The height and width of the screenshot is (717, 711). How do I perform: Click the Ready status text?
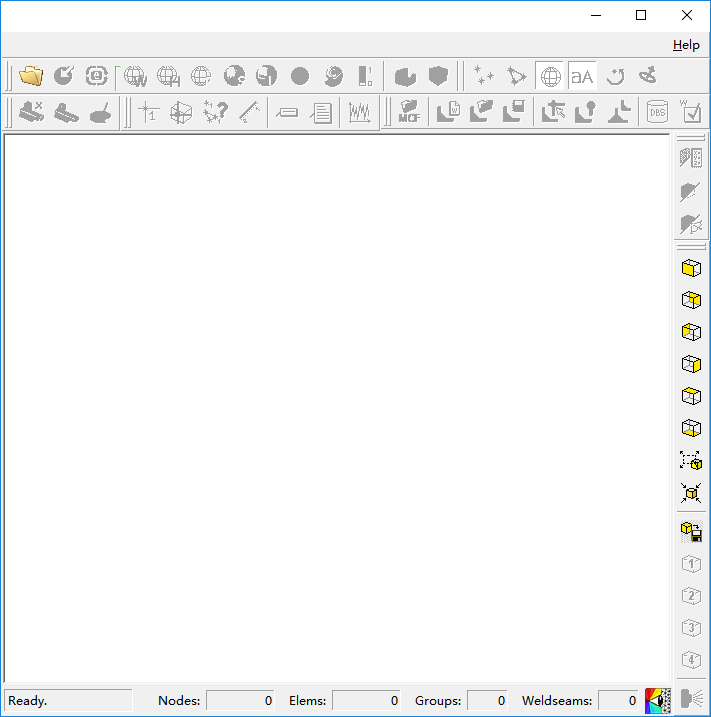pyautogui.click(x=27, y=701)
